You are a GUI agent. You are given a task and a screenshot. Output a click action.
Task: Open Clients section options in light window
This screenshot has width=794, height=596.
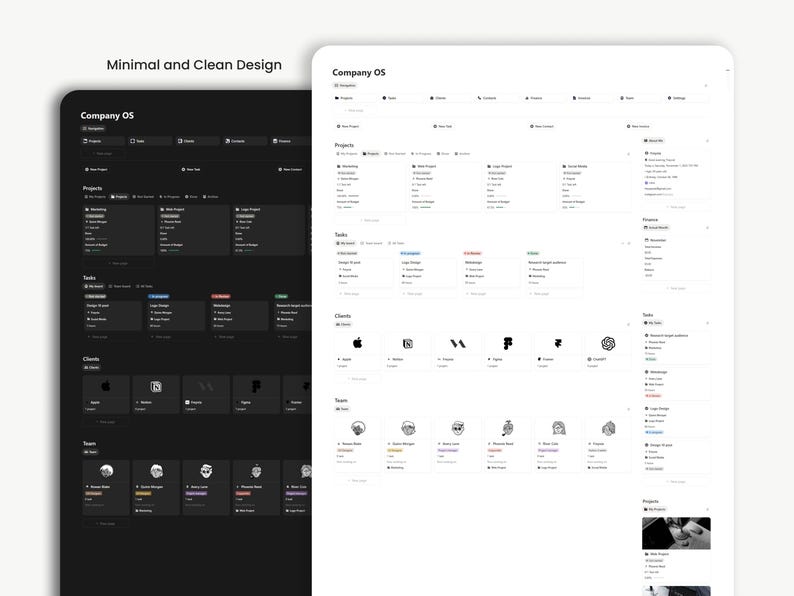(629, 325)
